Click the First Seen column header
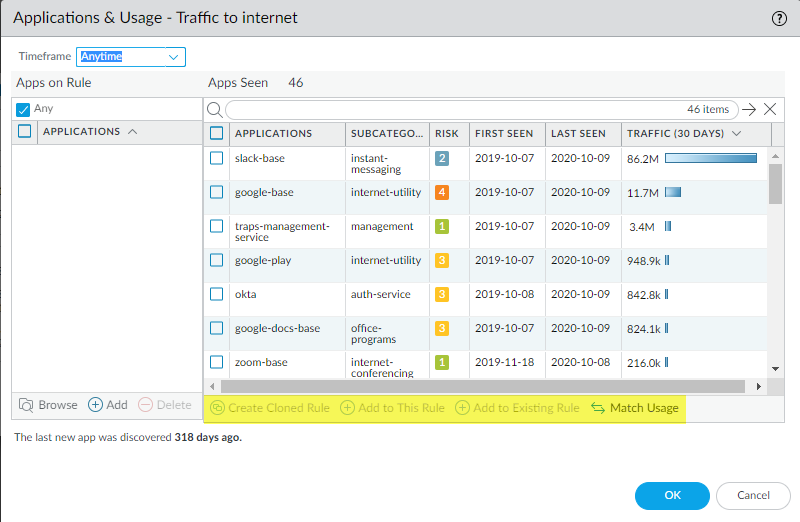The width and height of the screenshot is (800, 522). tap(504, 134)
